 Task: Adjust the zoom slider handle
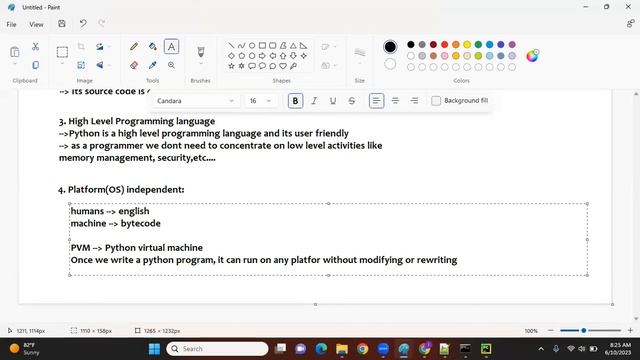pos(584,330)
